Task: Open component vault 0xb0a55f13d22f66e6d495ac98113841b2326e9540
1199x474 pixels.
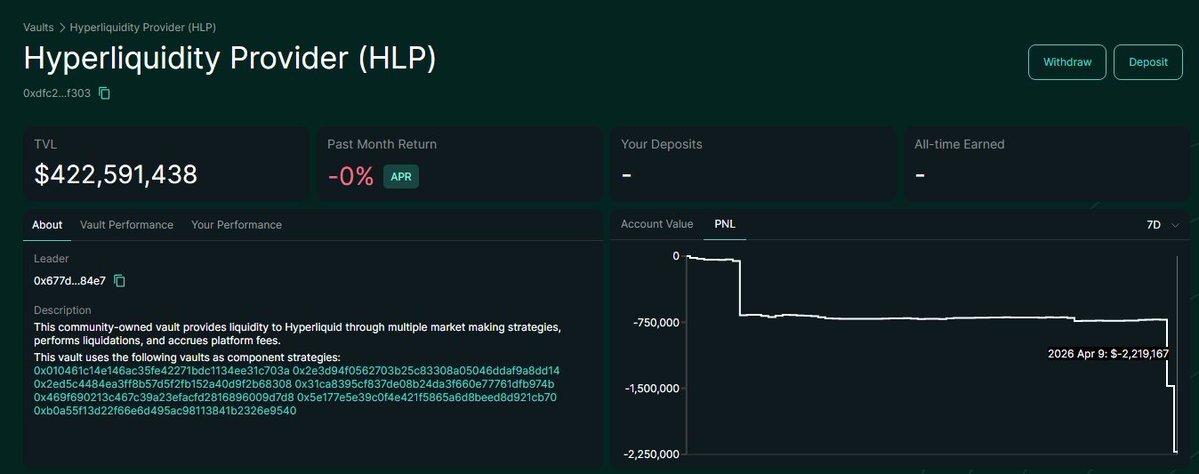Action: click(x=165, y=411)
